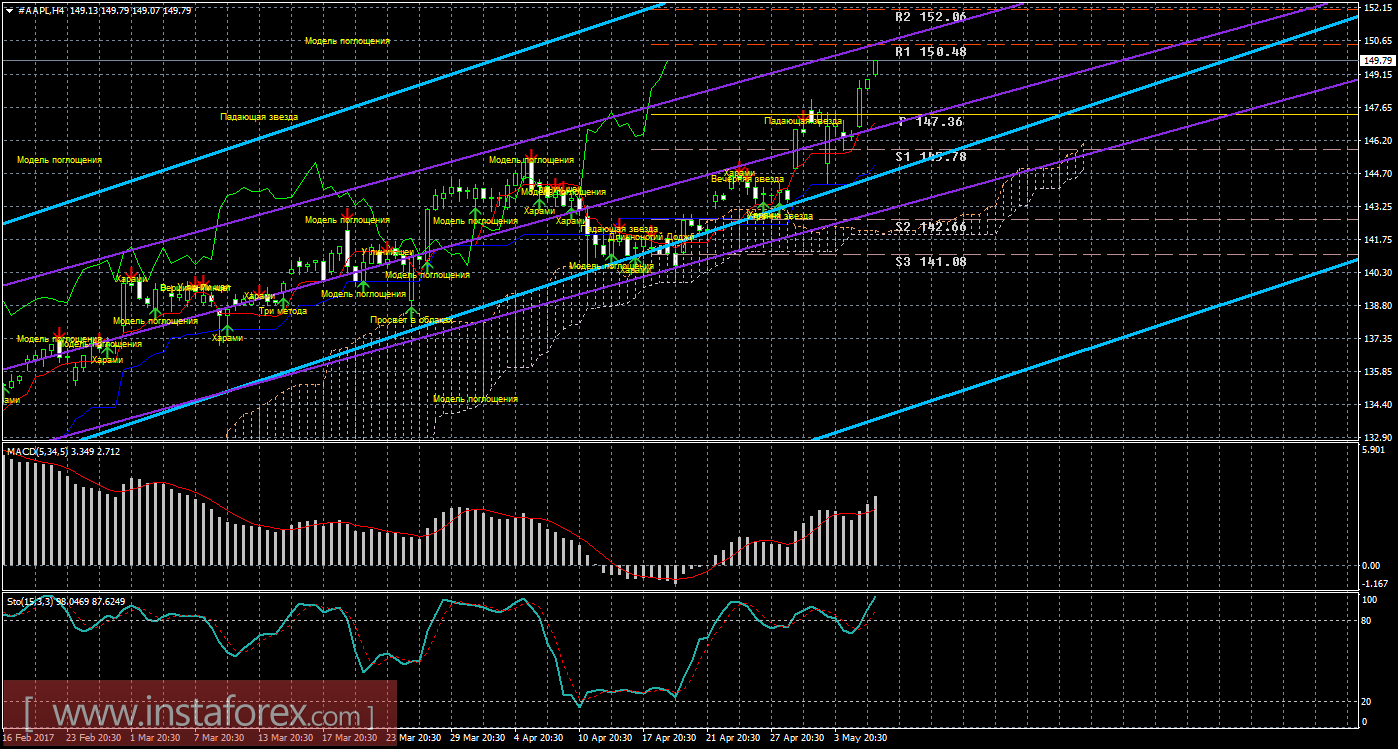
Task: Click the 29 Mar 20:30 time axis label
Action: click(478, 738)
